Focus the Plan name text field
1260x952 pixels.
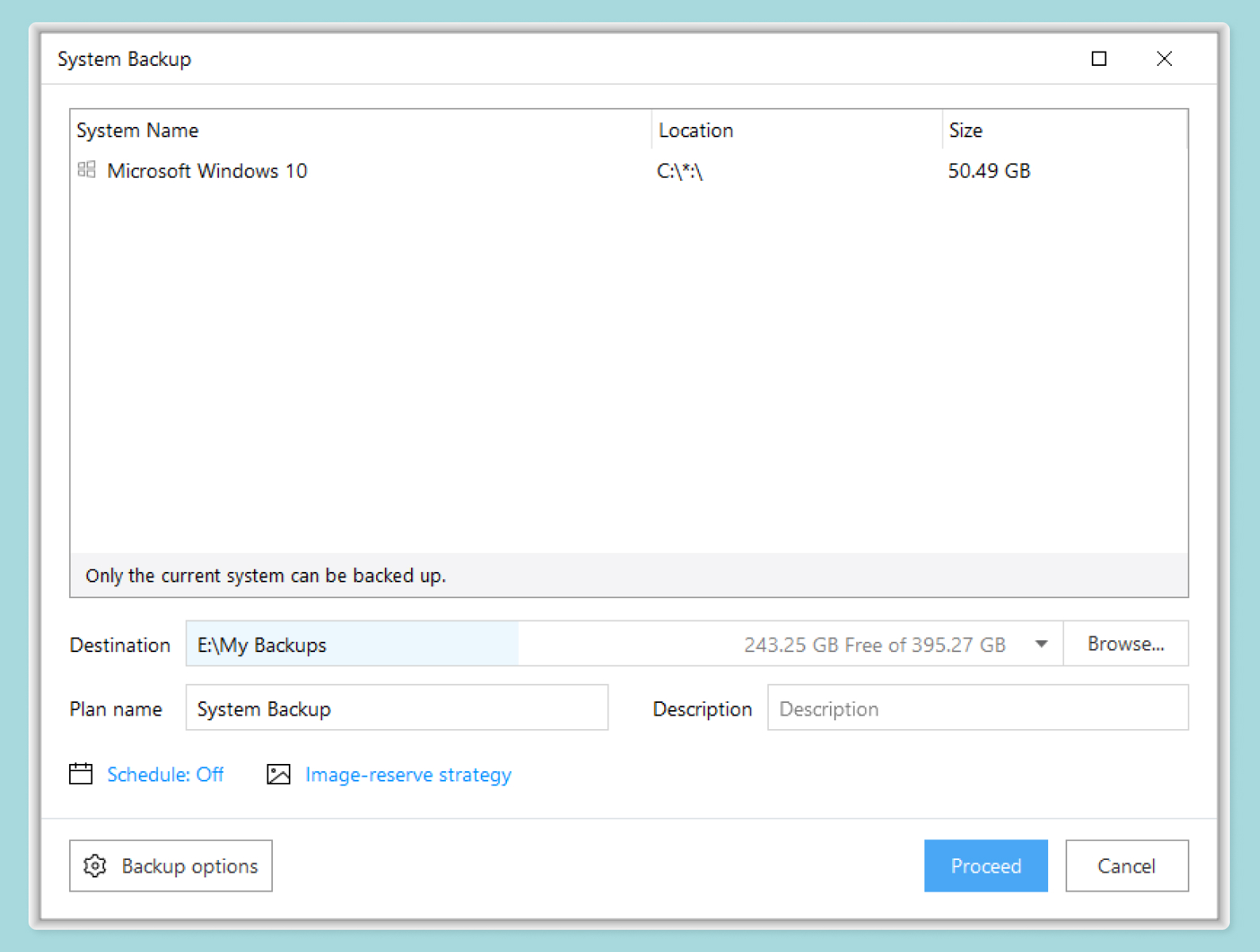397,708
